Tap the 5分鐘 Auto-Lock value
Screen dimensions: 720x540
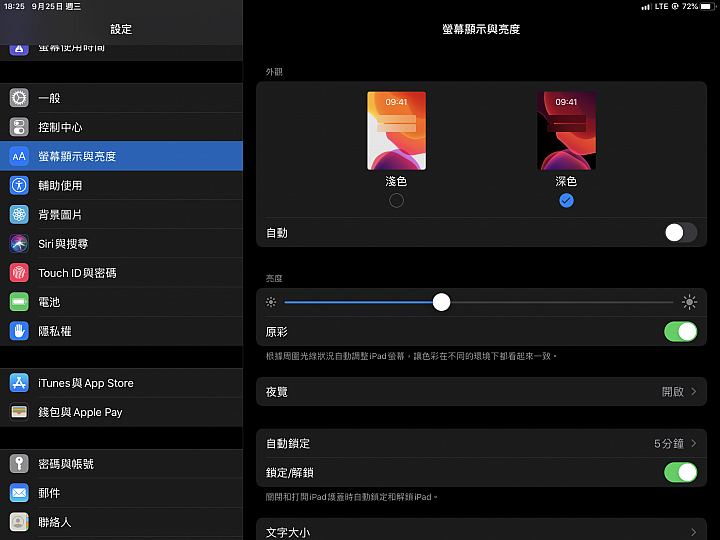(669, 444)
